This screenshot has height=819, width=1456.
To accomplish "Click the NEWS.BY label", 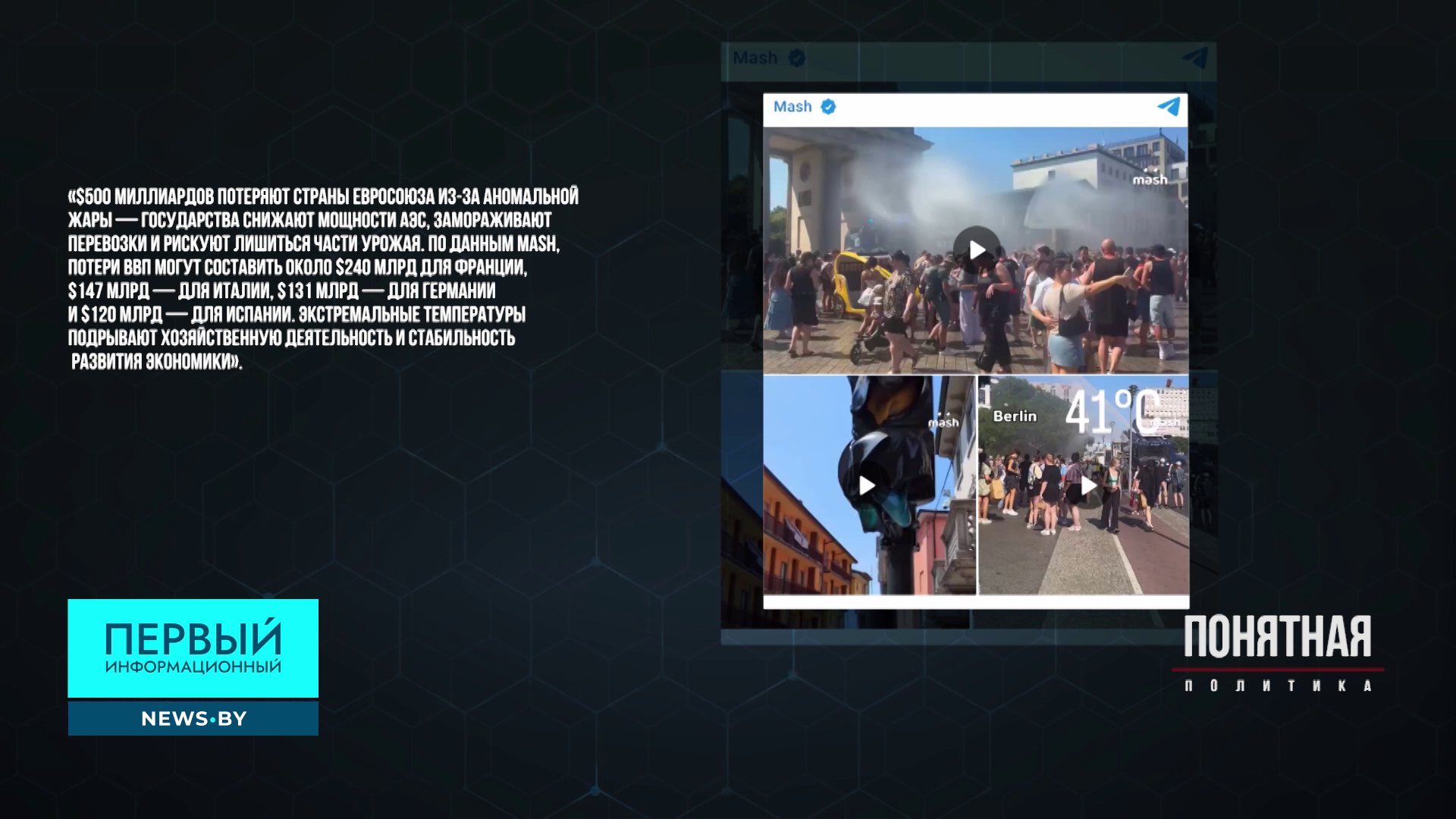I will [193, 719].
